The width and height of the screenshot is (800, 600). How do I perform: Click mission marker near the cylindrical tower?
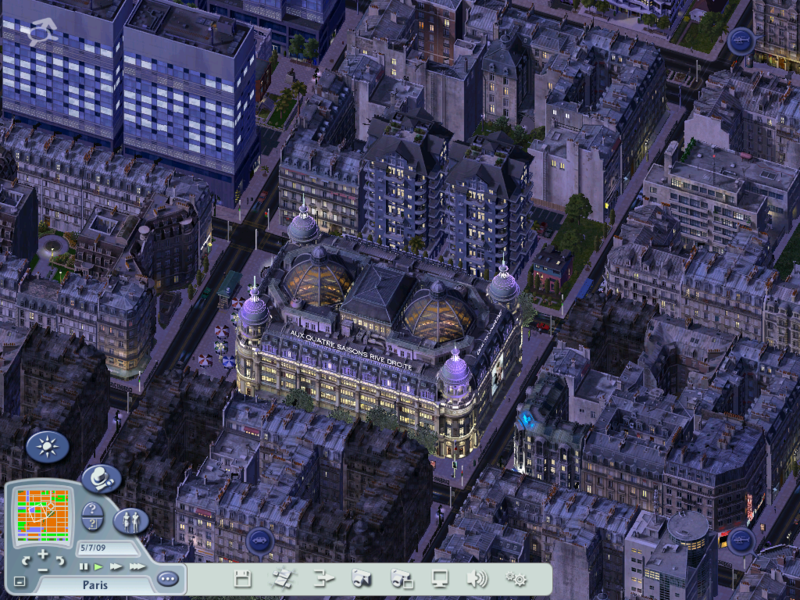[741, 540]
